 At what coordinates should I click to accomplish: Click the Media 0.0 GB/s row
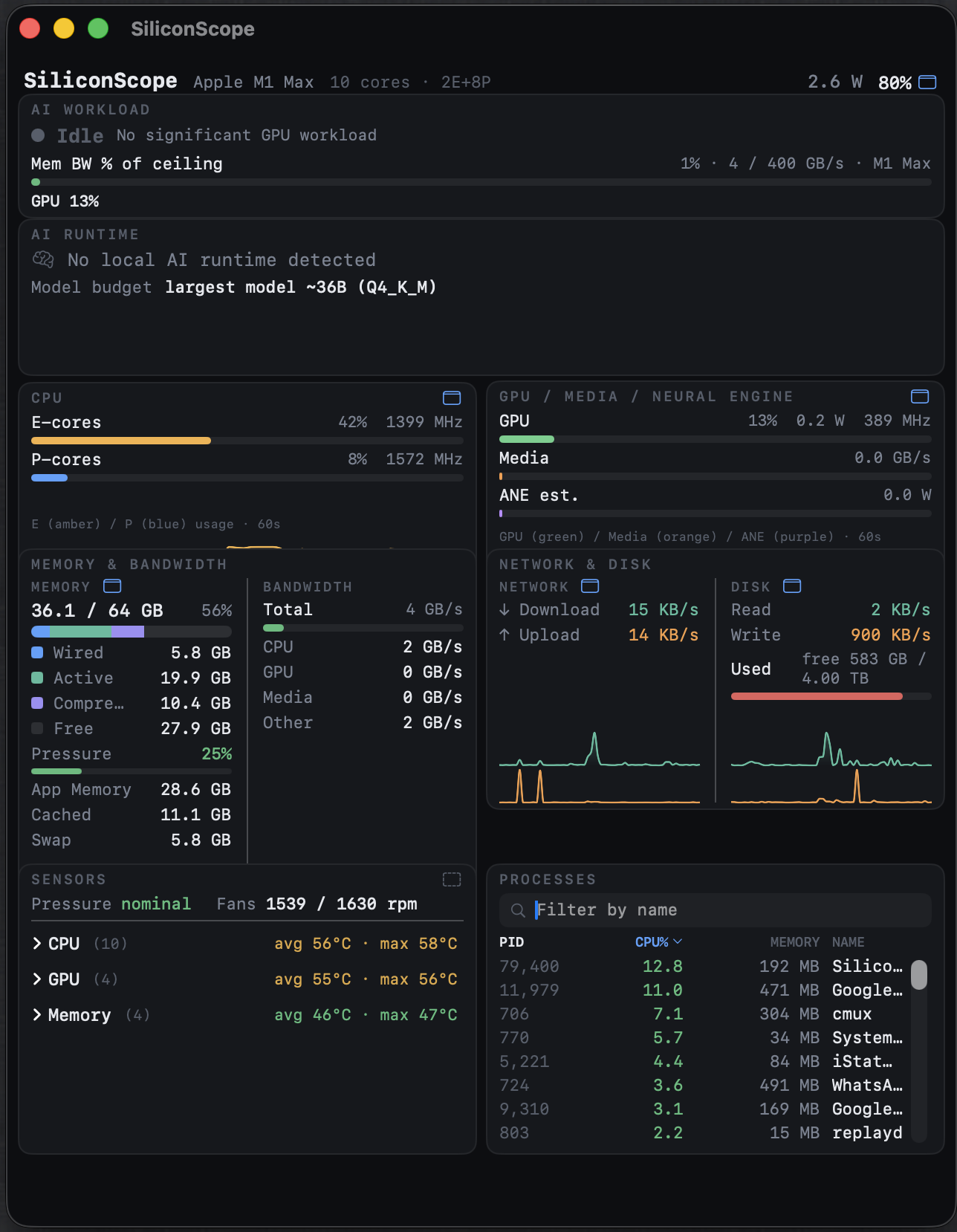pyautogui.click(x=716, y=458)
